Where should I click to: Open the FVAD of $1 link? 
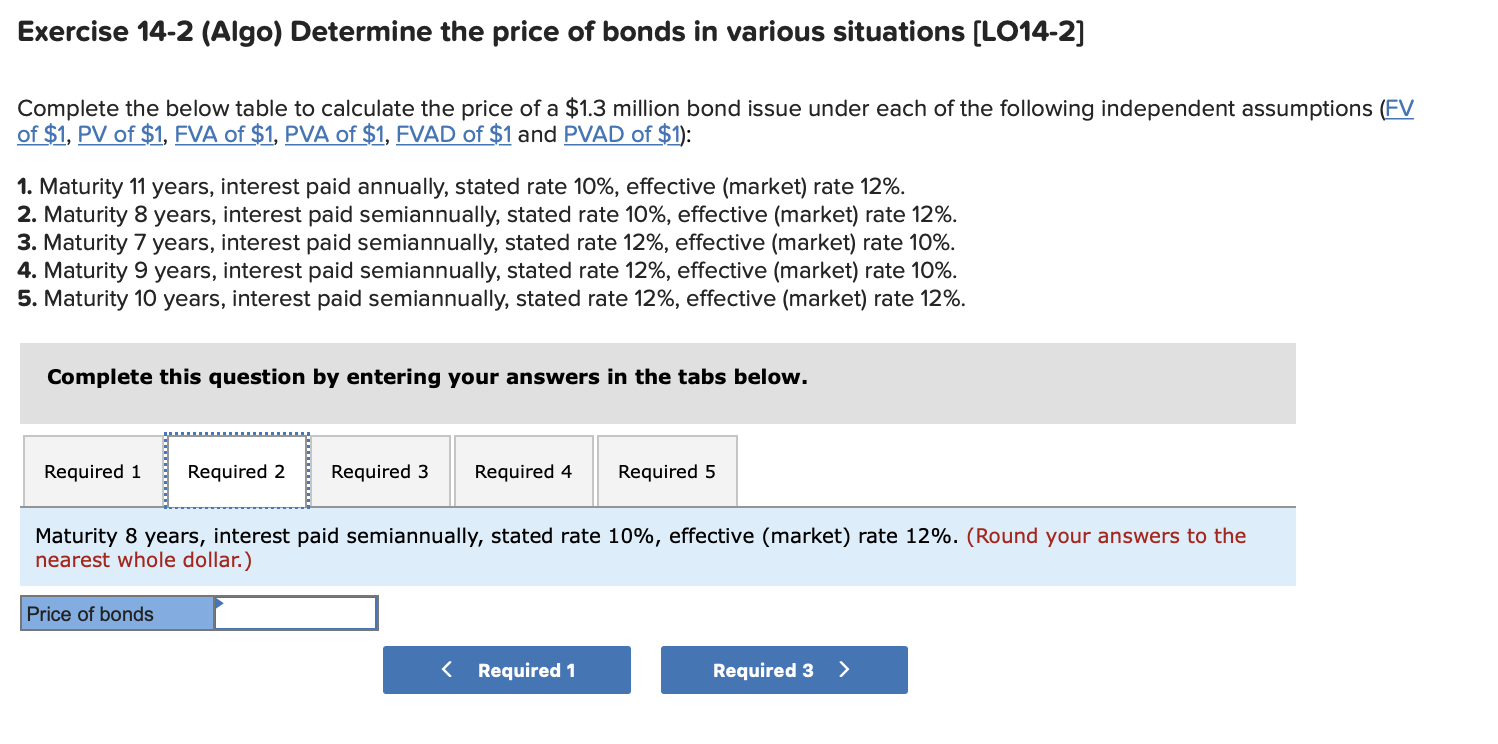[x=453, y=134]
